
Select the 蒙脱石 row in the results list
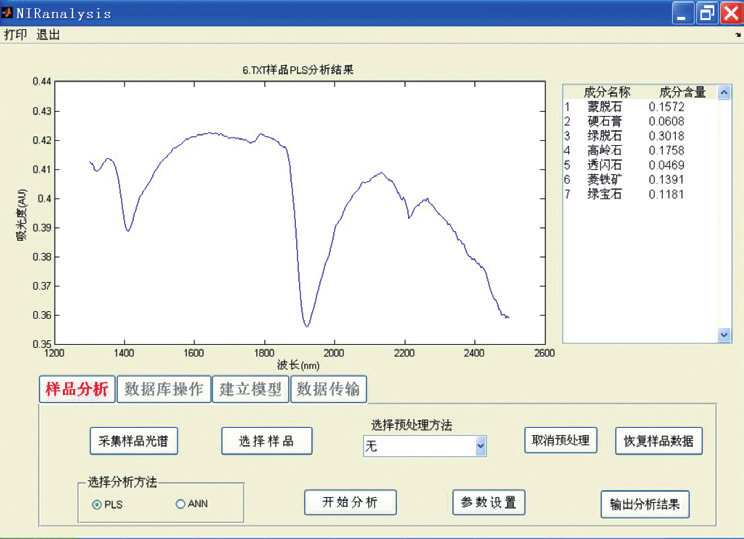pyautogui.click(x=640, y=107)
